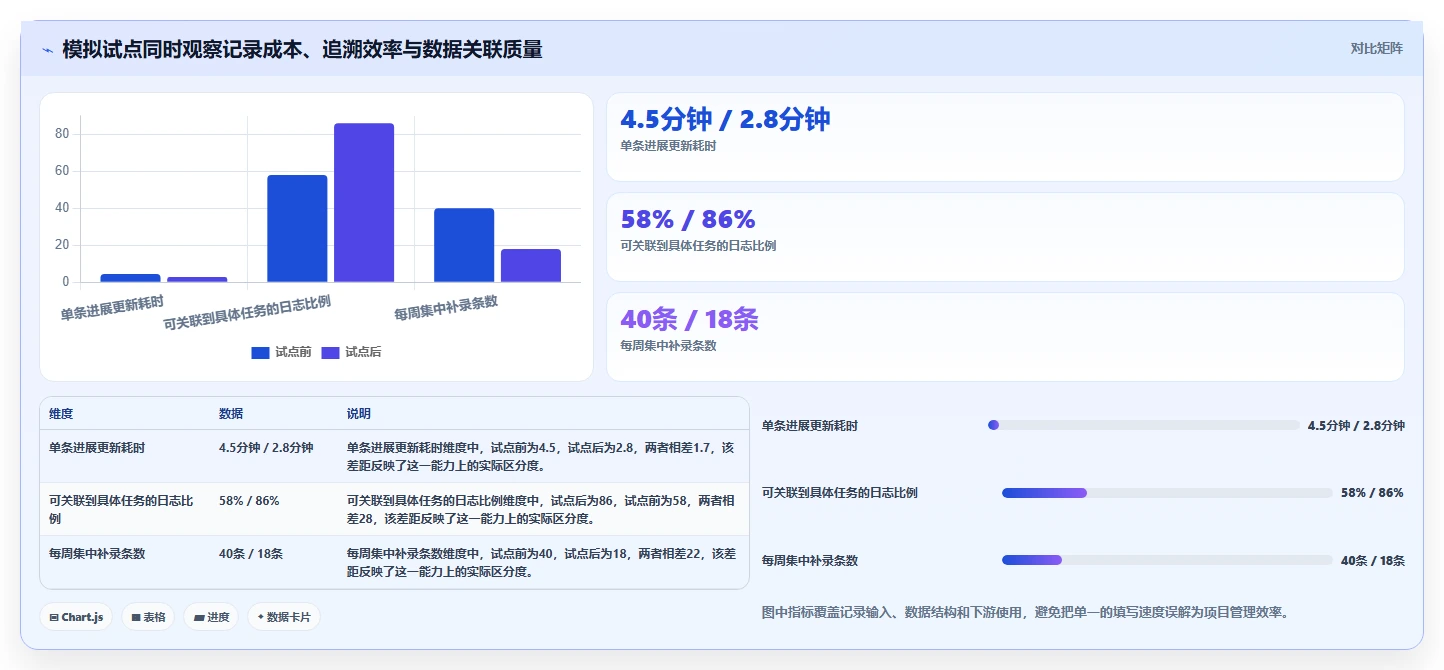Click the 试点后 bar for 每周集中补录条数
Screen dimensions: 1444x670
pyautogui.click(x=531, y=265)
